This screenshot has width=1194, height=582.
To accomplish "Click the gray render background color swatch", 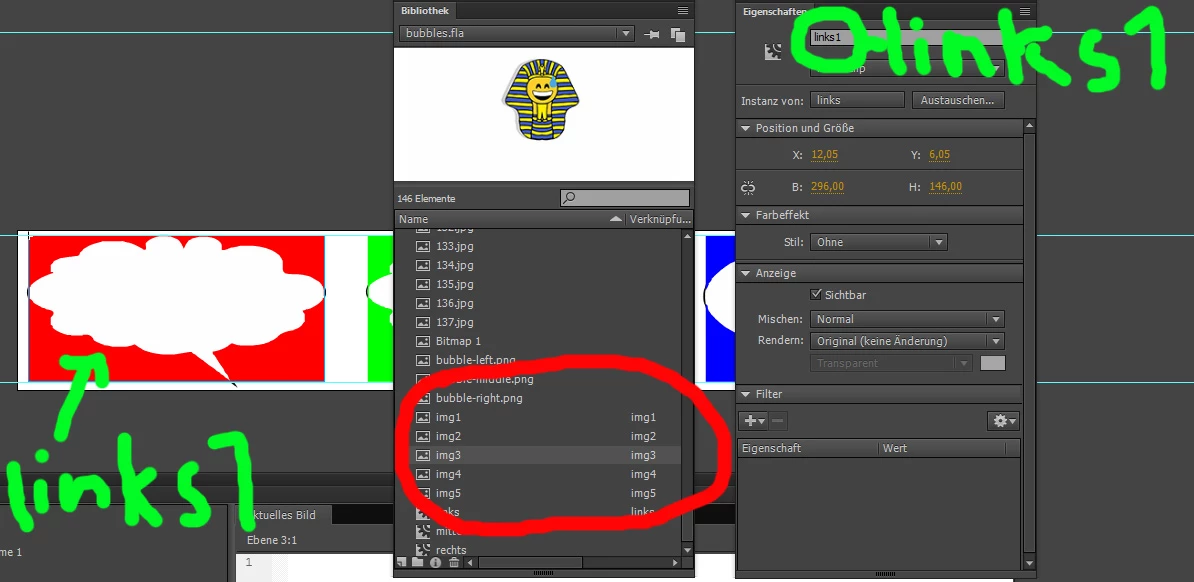I will tap(992, 363).
